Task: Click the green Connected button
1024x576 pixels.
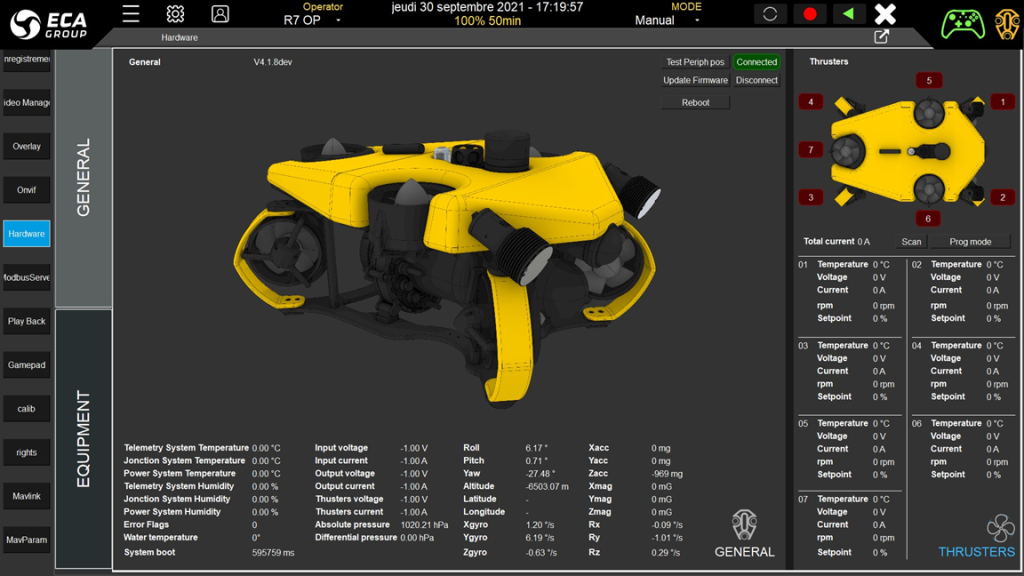Action: click(756, 62)
